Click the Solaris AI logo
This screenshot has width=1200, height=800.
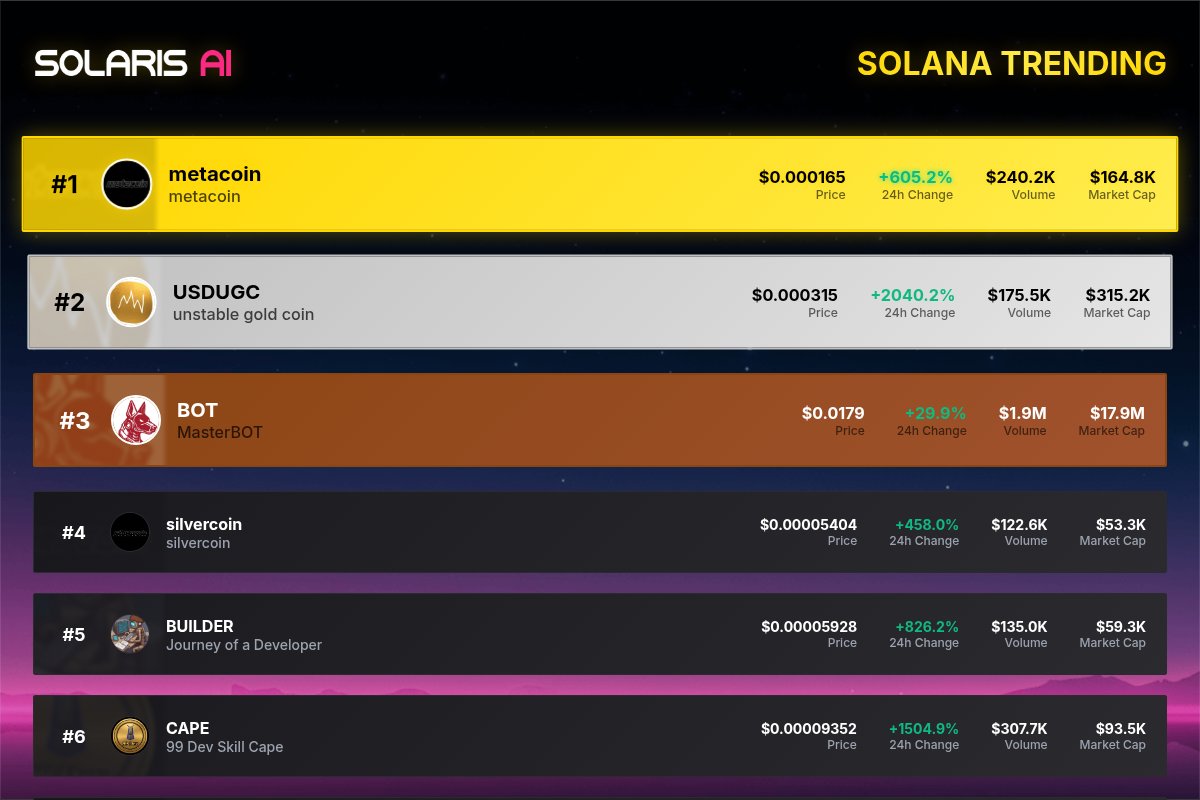133,63
